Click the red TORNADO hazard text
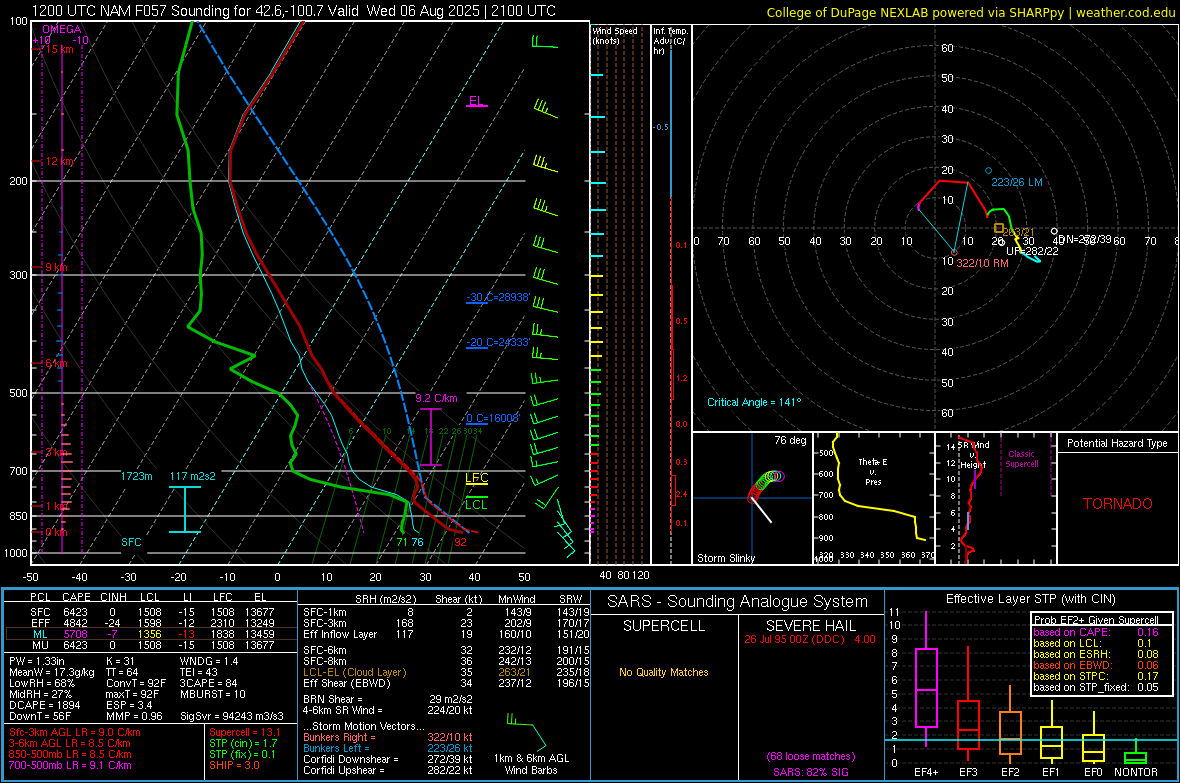Image resolution: width=1180 pixels, height=783 pixels. click(1118, 504)
